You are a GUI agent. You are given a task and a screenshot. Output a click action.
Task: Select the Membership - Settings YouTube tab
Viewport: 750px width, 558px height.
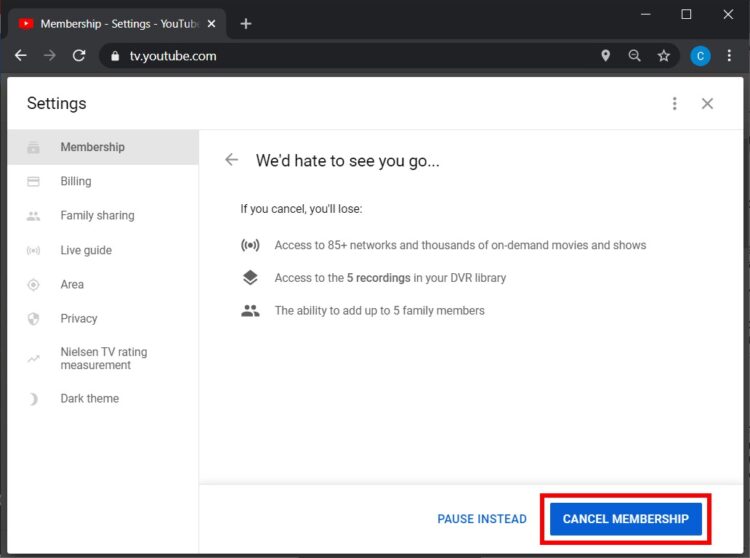(117, 23)
